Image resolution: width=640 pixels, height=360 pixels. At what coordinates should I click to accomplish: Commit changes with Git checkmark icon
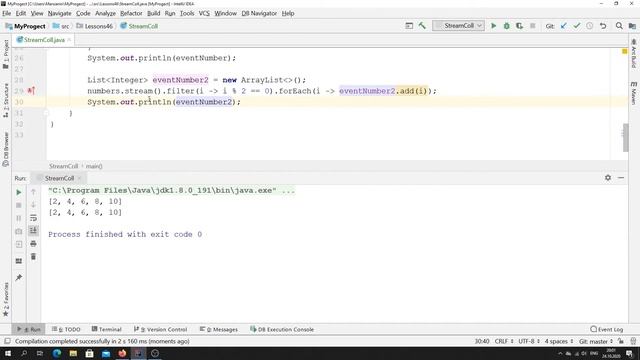[577, 26]
